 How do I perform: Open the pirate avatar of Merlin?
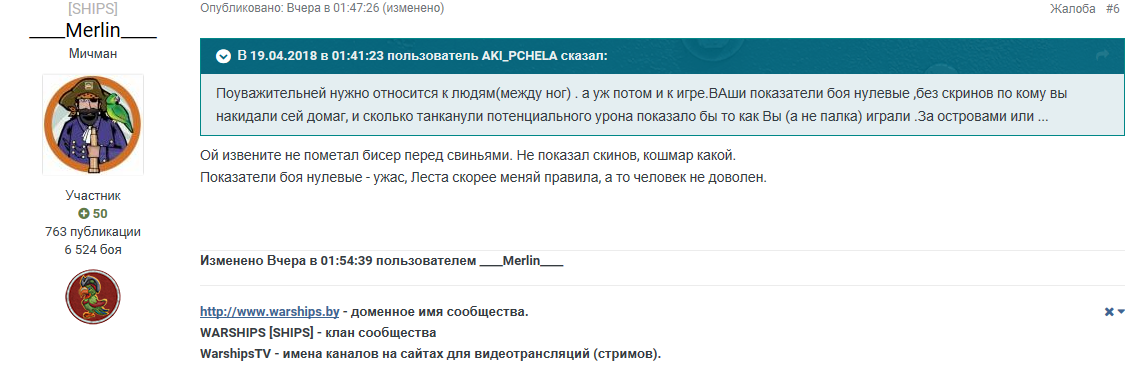click(x=93, y=125)
